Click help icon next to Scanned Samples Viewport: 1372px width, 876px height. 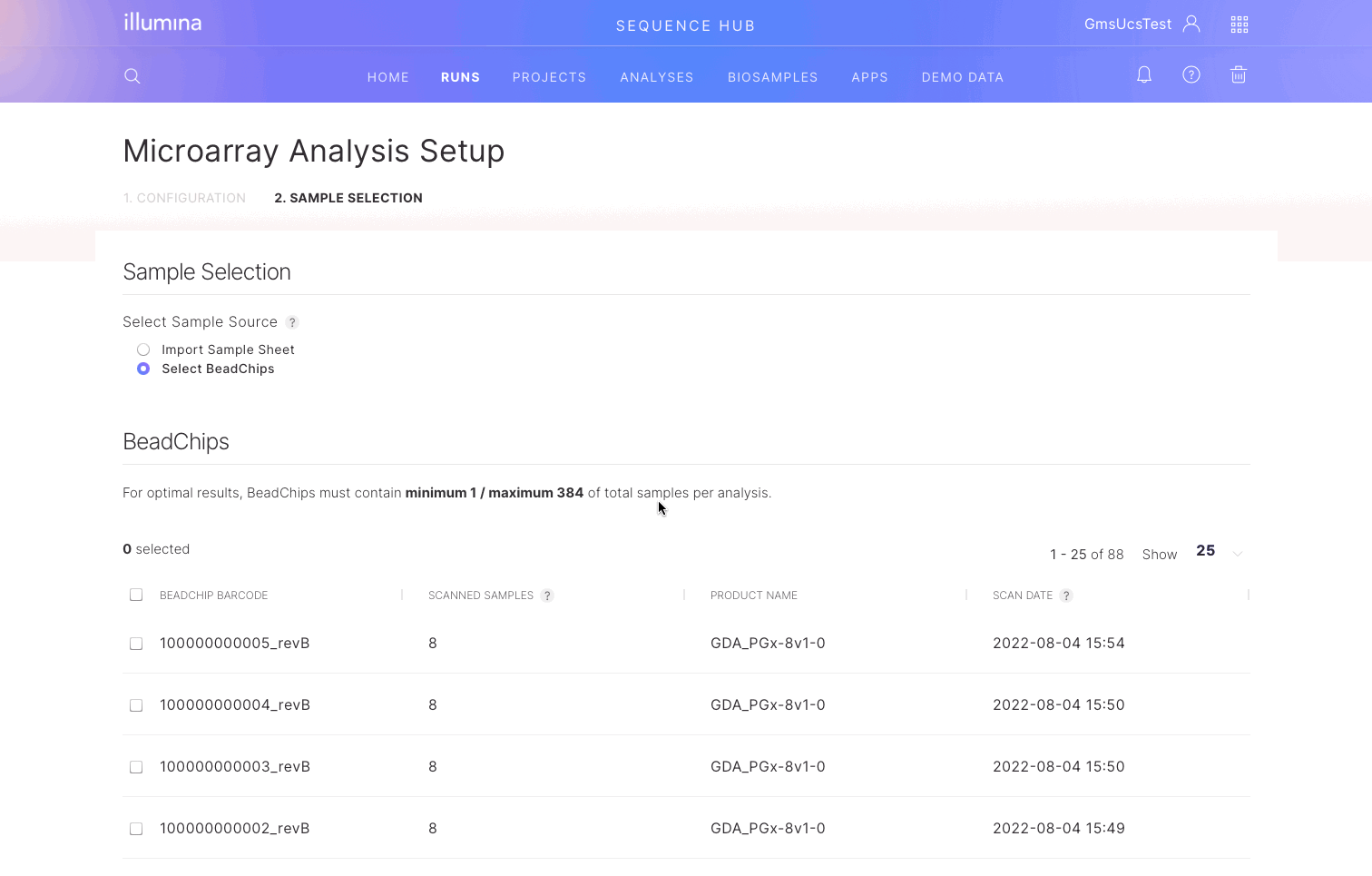[547, 596]
